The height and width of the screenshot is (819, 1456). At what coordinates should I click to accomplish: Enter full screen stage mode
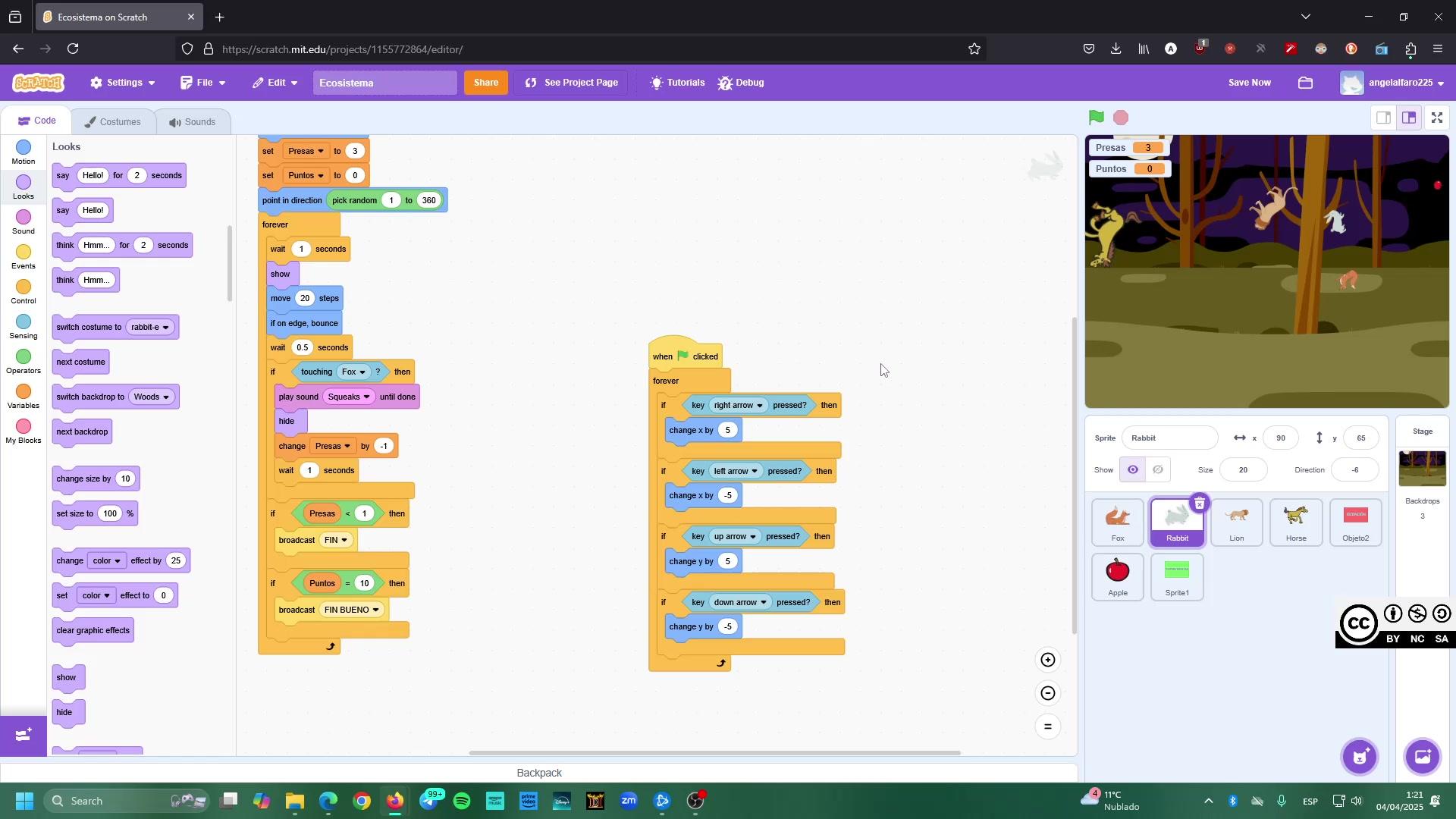[1437, 118]
